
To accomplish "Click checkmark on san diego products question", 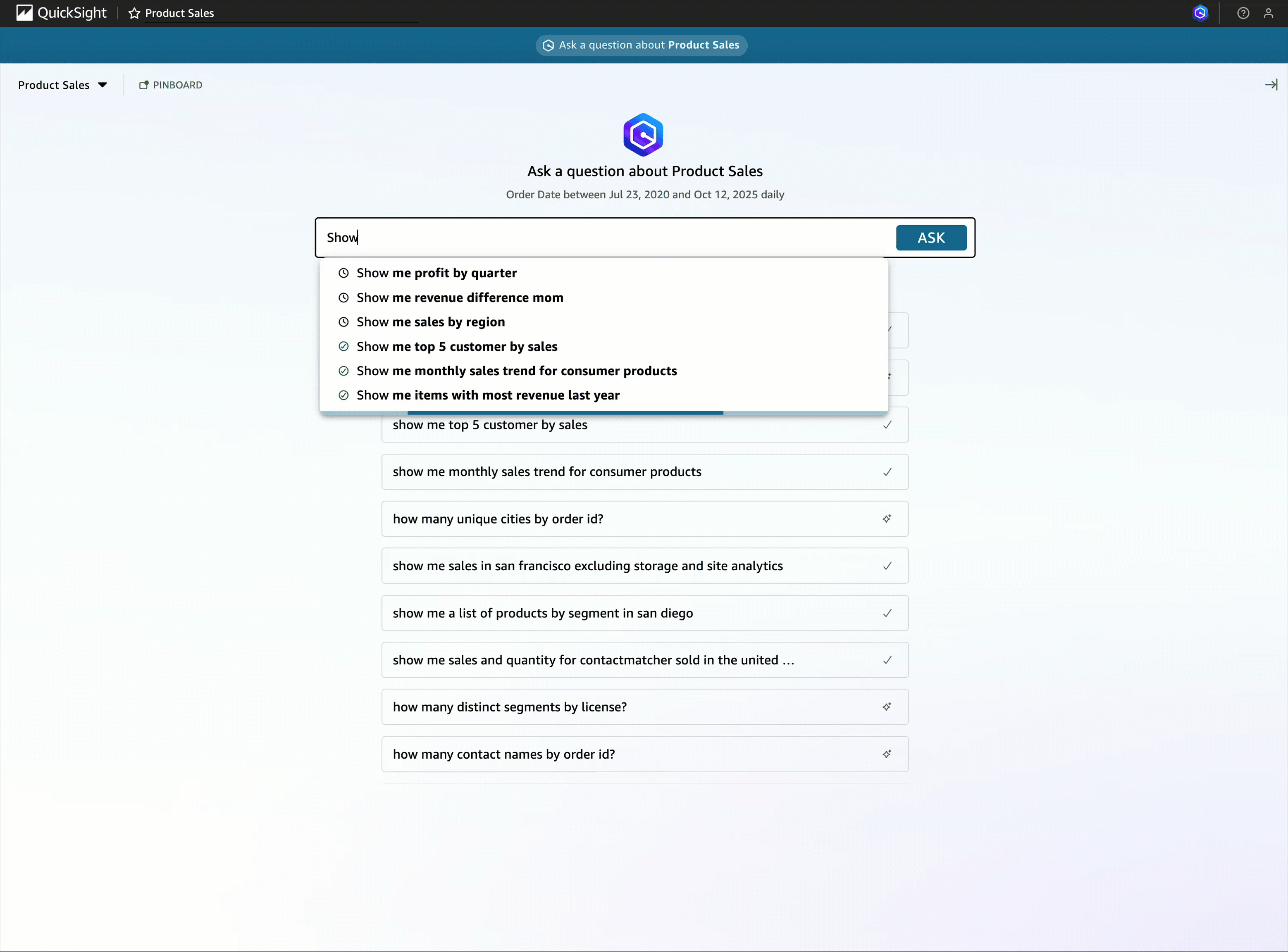I will (887, 613).
